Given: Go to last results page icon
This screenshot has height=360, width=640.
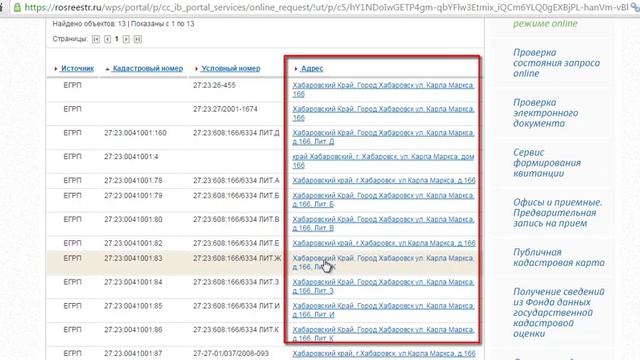Looking at the screenshot, I should 138,39.
